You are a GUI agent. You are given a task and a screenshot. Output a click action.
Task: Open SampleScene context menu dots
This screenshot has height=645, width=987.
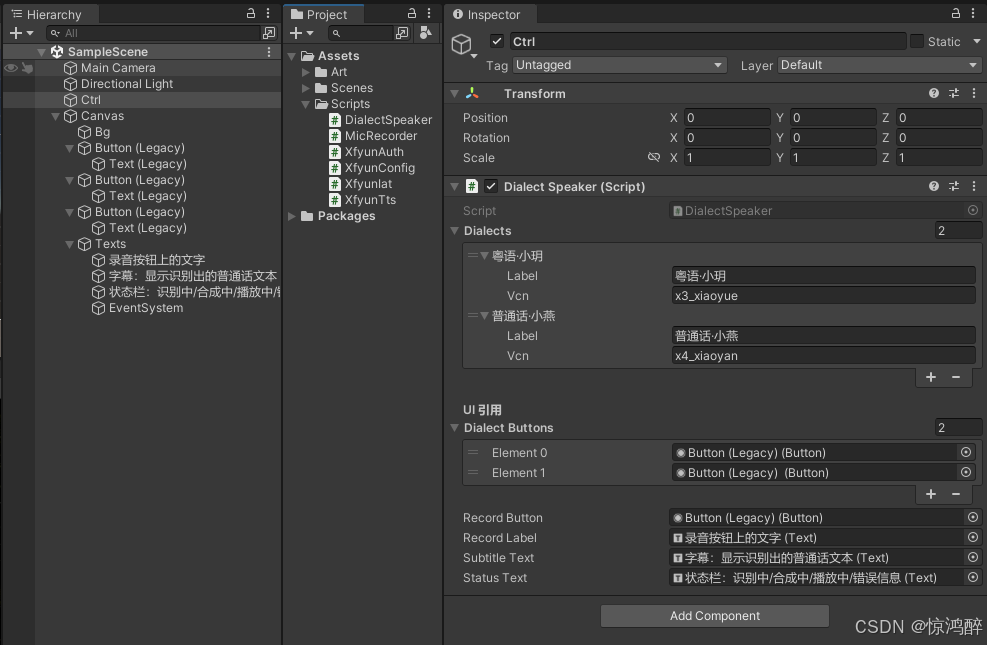click(269, 52)
